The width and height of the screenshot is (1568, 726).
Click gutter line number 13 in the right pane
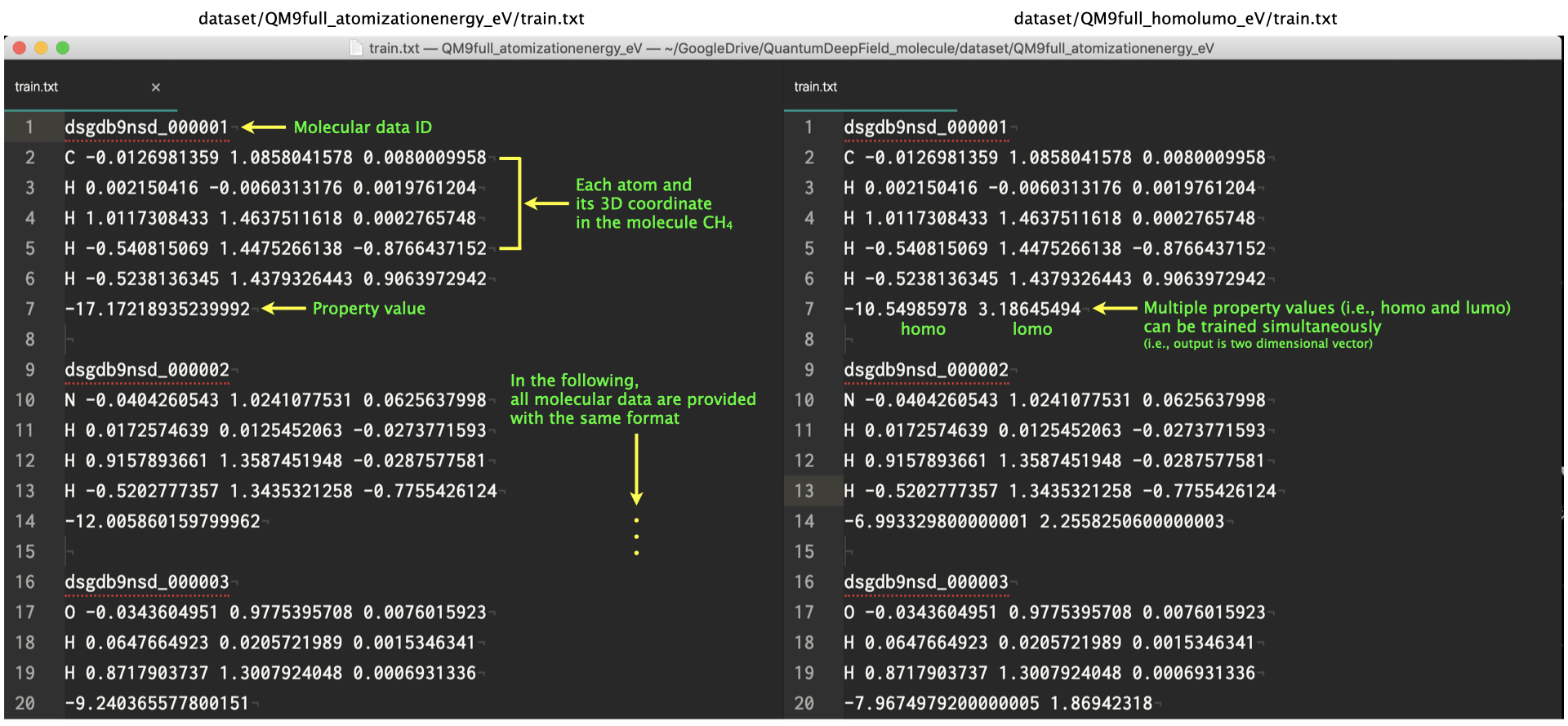pyautogui.click(x=804, y=492)
